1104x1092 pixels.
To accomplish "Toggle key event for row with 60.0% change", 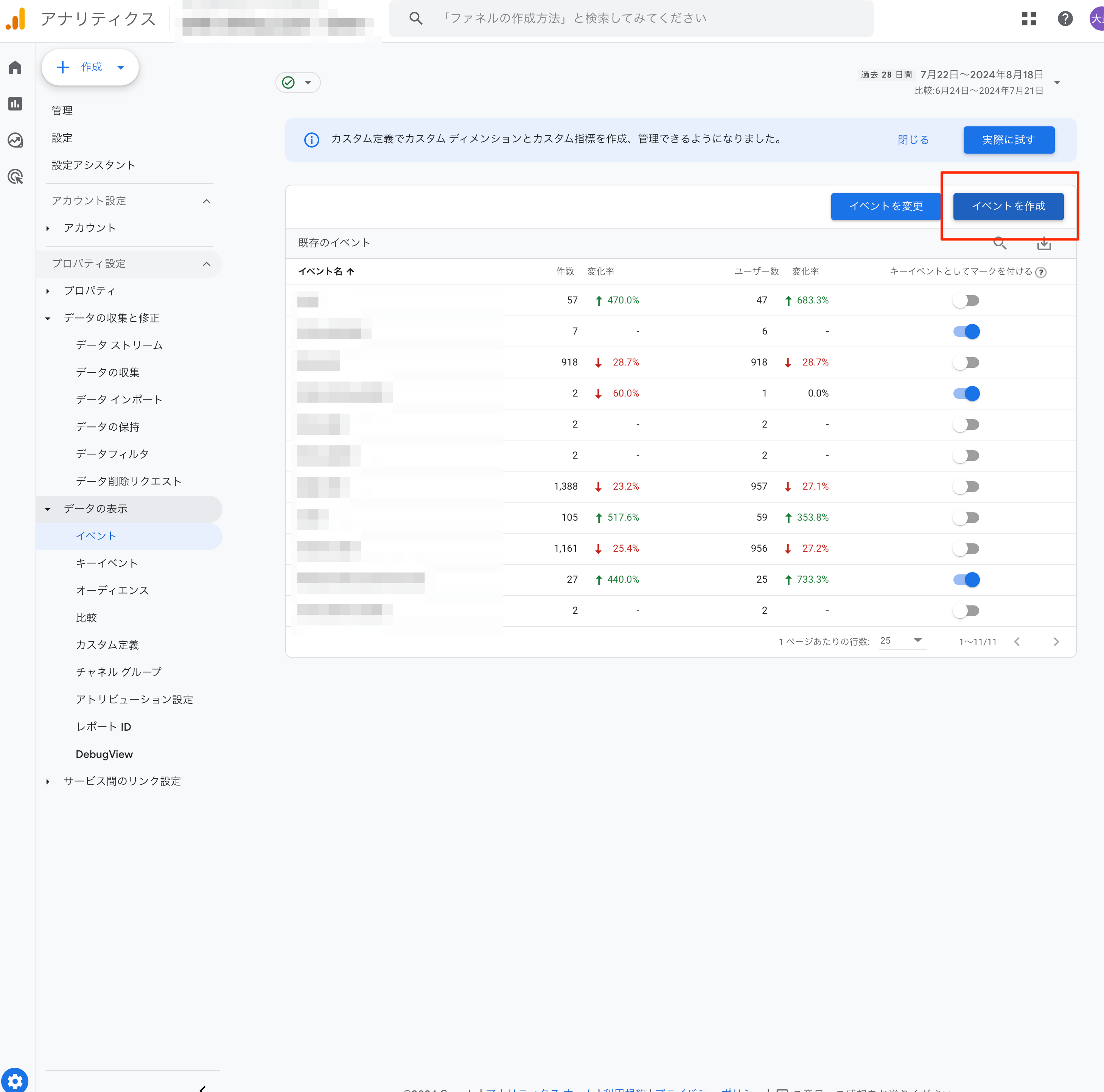I will [x=966, y=394].
